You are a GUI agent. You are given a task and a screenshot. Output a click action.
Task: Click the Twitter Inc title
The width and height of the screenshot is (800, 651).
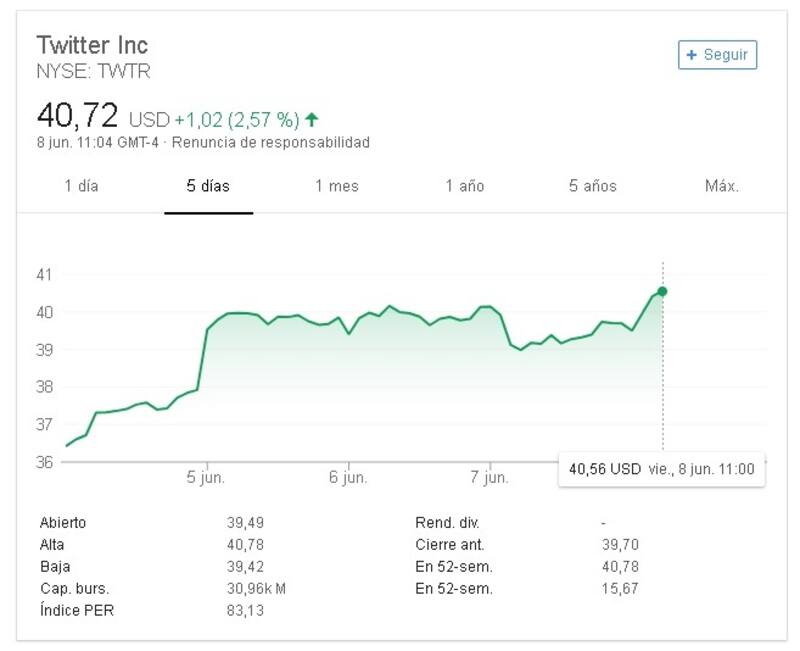(92, 45)
